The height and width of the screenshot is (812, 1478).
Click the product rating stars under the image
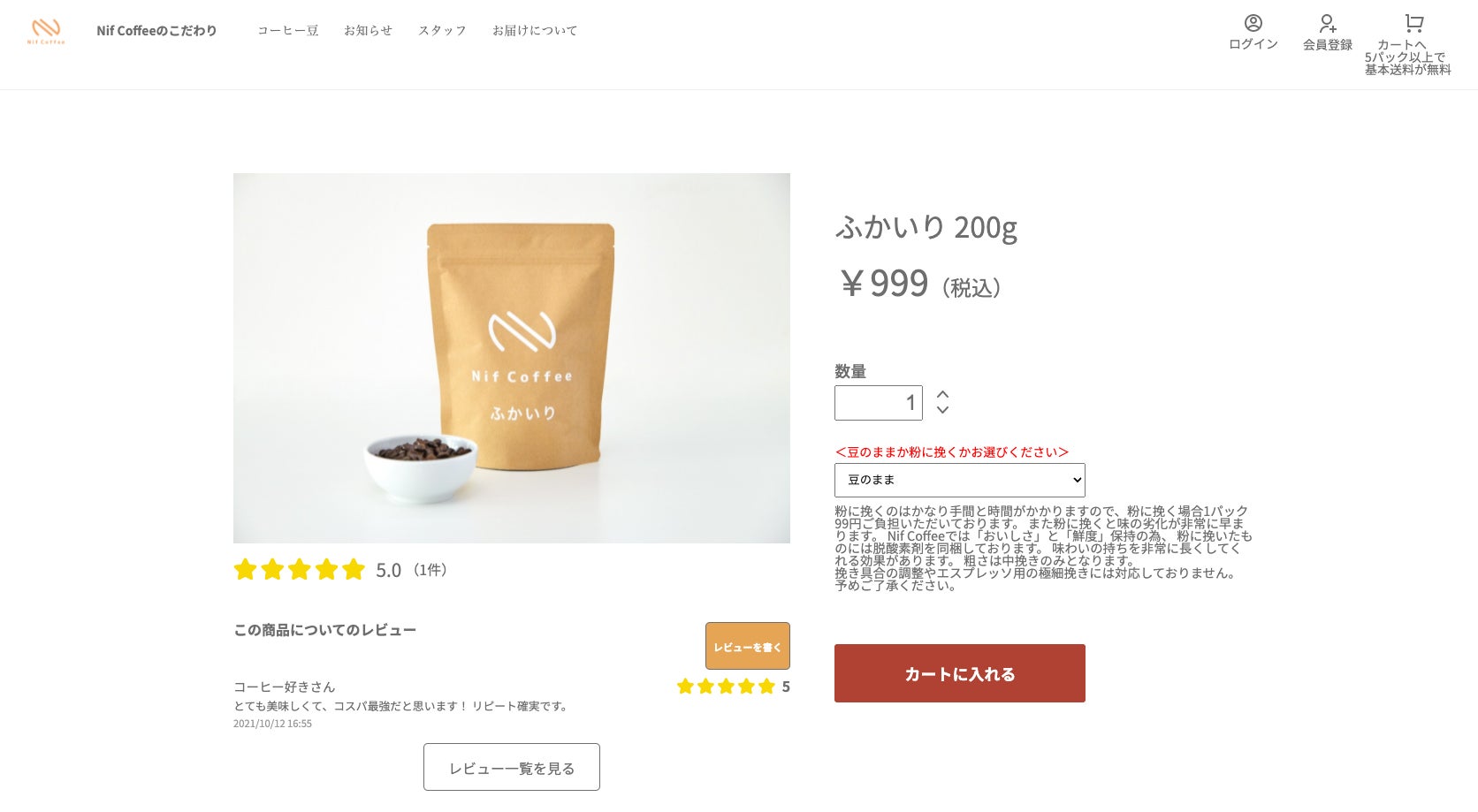point(299,569)
